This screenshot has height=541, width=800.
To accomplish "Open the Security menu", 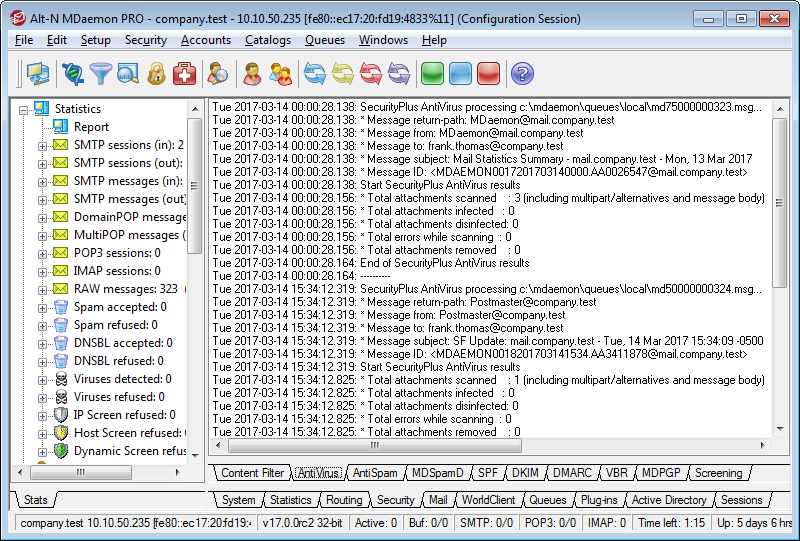I will pyautogui.click(x=145, y=40).
